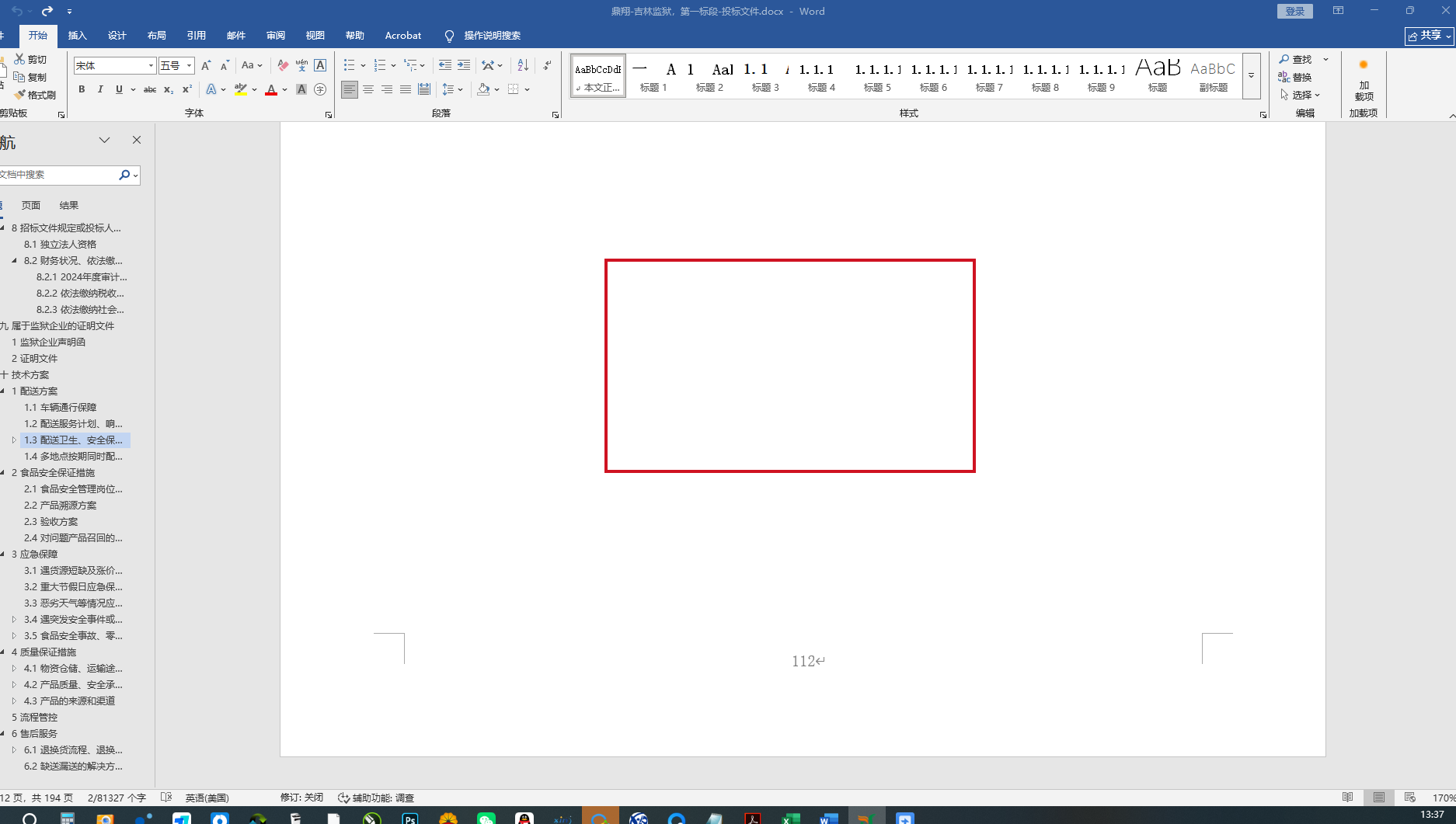Open Excel from the taskbar

(x=790, y=819)
